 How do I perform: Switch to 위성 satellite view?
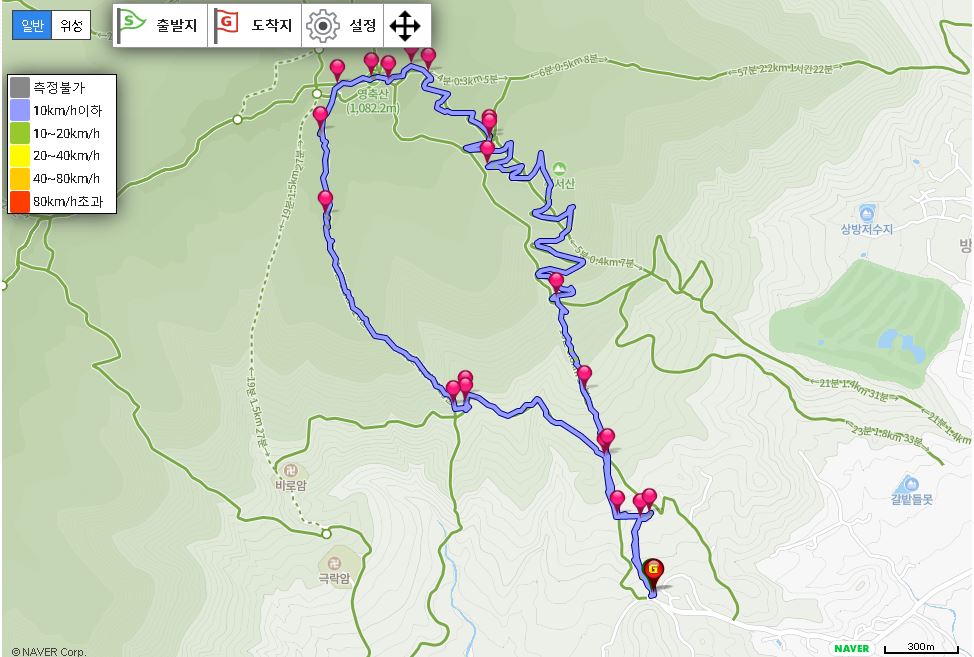[71, 25]
